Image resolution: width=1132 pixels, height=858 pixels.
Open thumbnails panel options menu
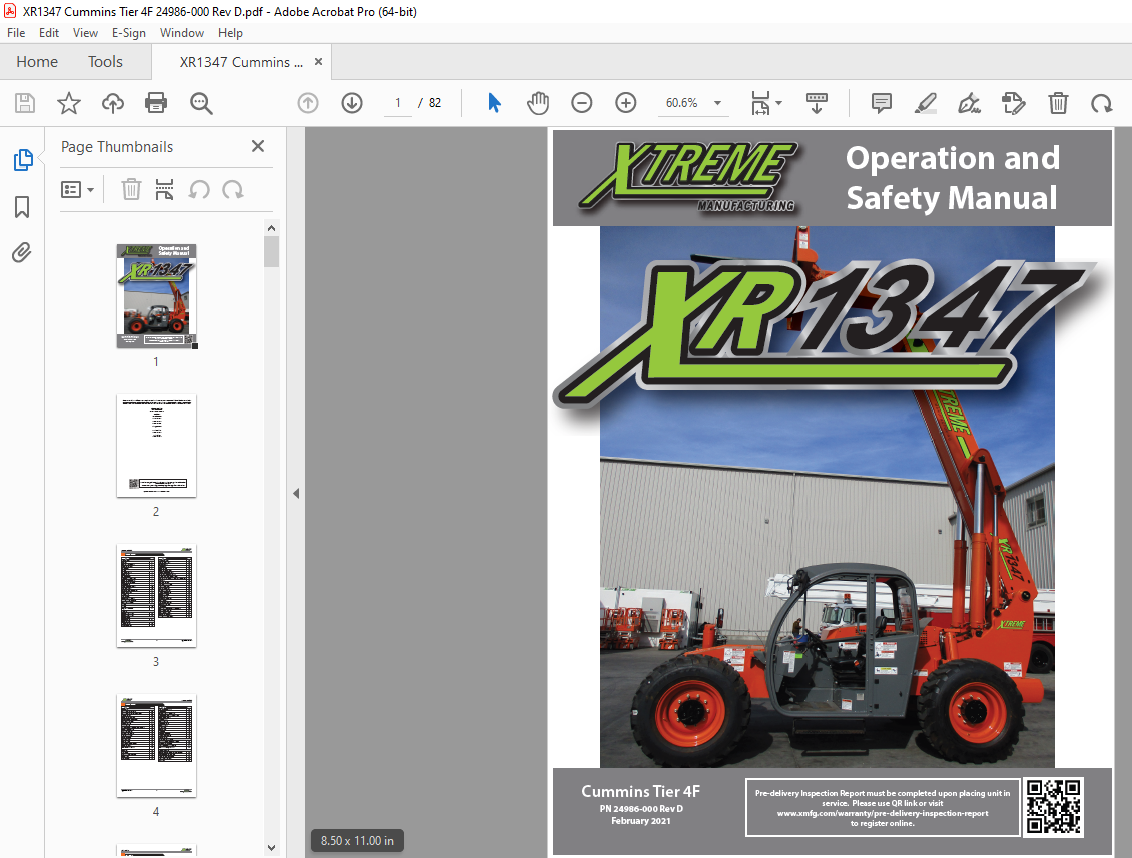pos(77,190)
